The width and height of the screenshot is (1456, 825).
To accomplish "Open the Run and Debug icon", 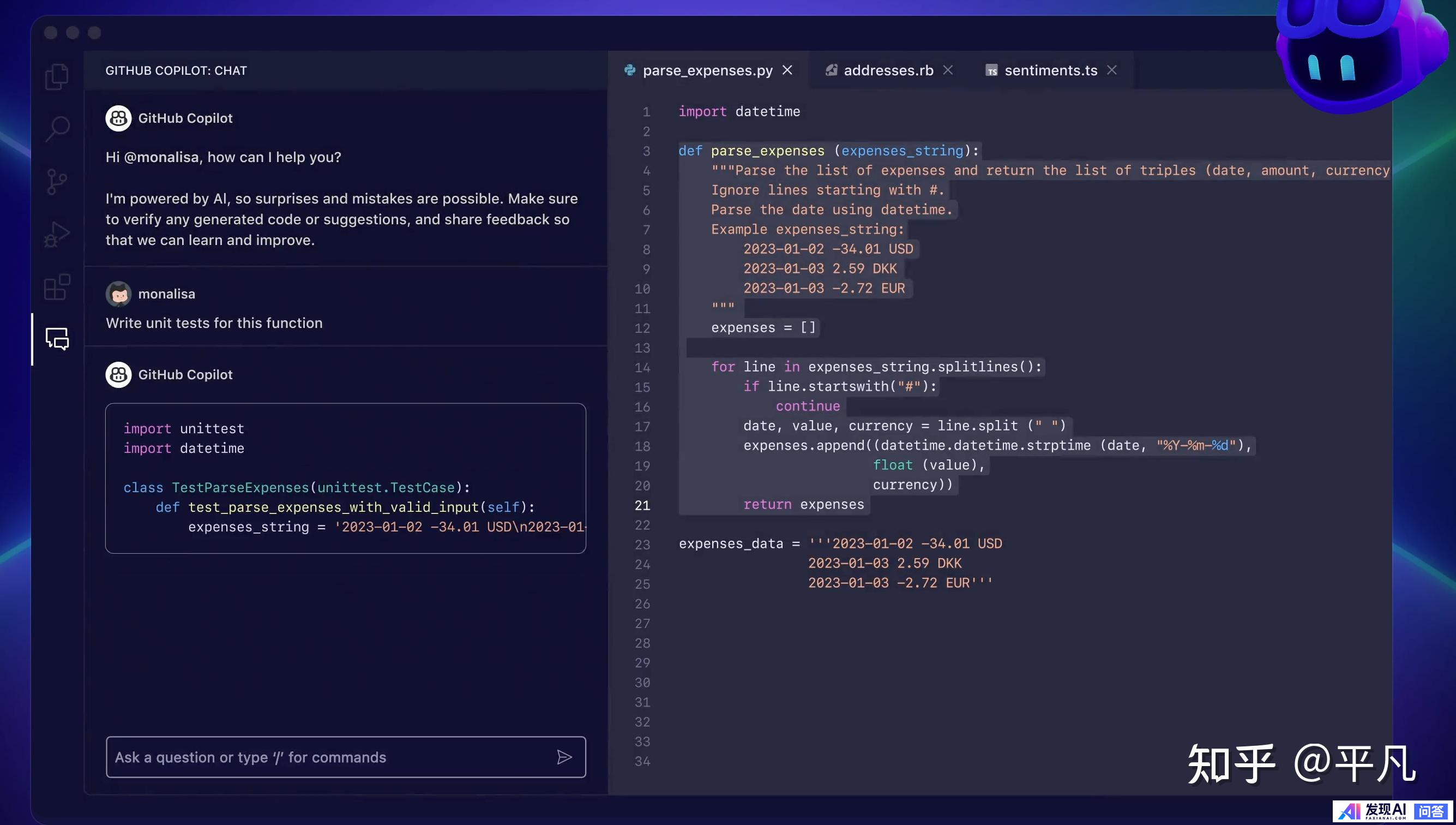I will (57, 234).
